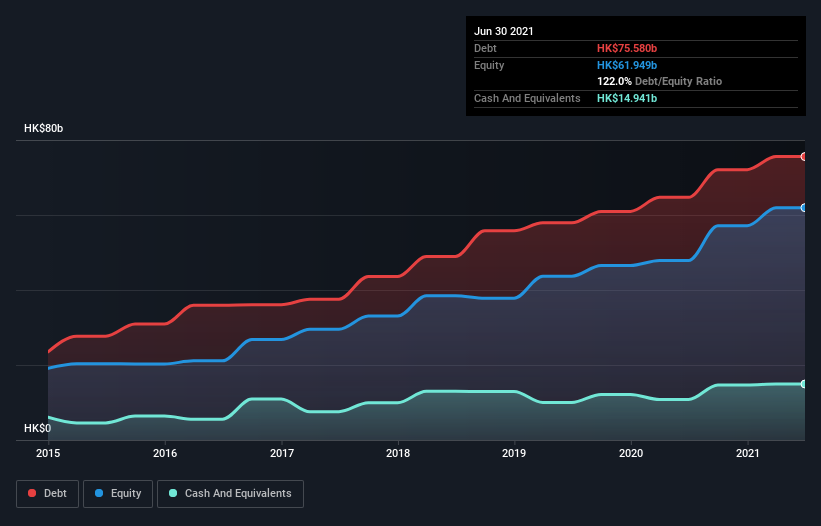Click Cash And Equivalents label in tooltip
The image size is (821, 526).
pos(527,98)
